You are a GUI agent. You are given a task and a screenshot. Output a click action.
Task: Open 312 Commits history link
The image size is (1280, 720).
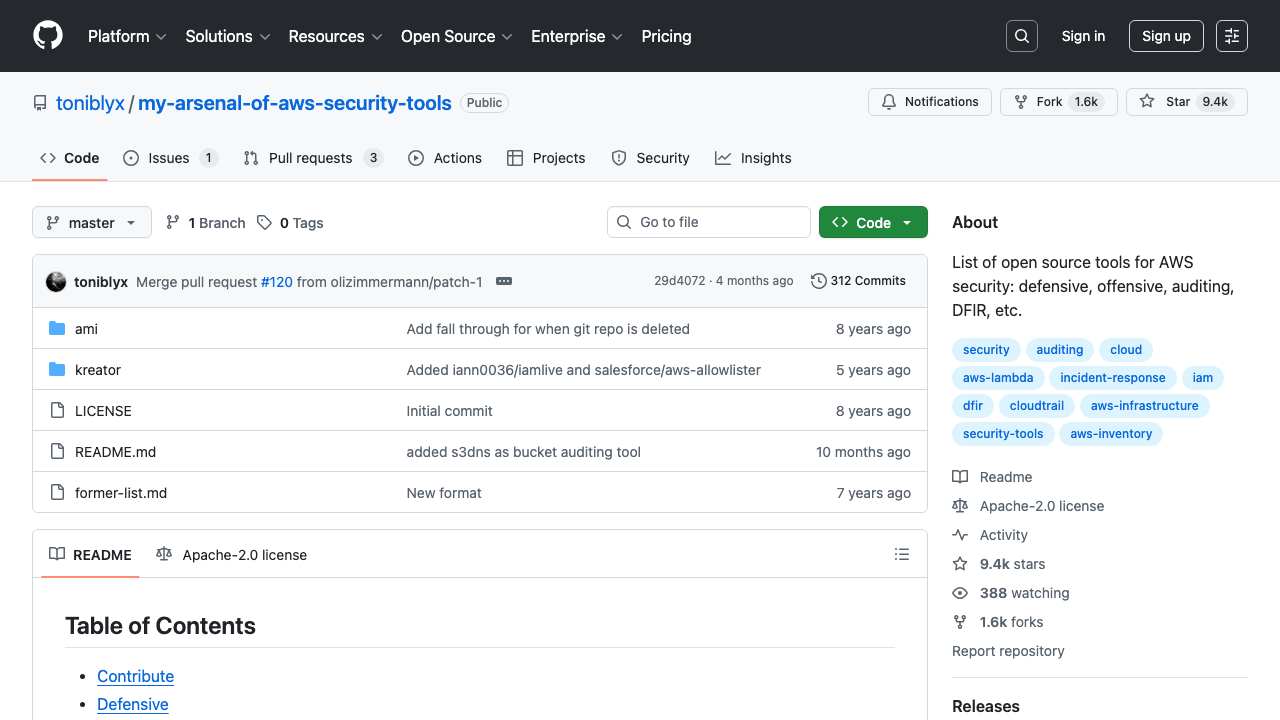859,281
